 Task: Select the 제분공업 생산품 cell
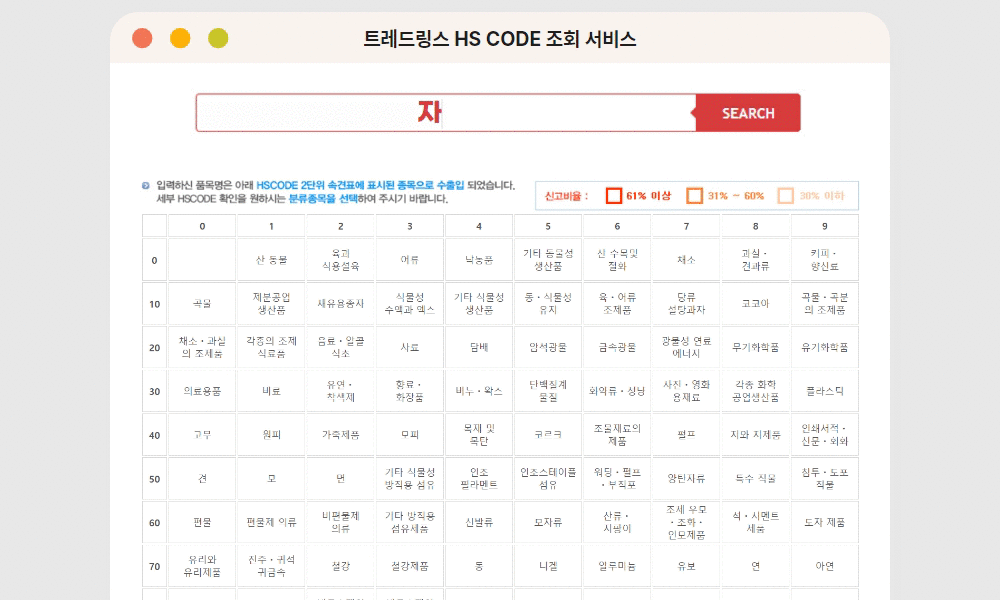click(x=271, y=304)
